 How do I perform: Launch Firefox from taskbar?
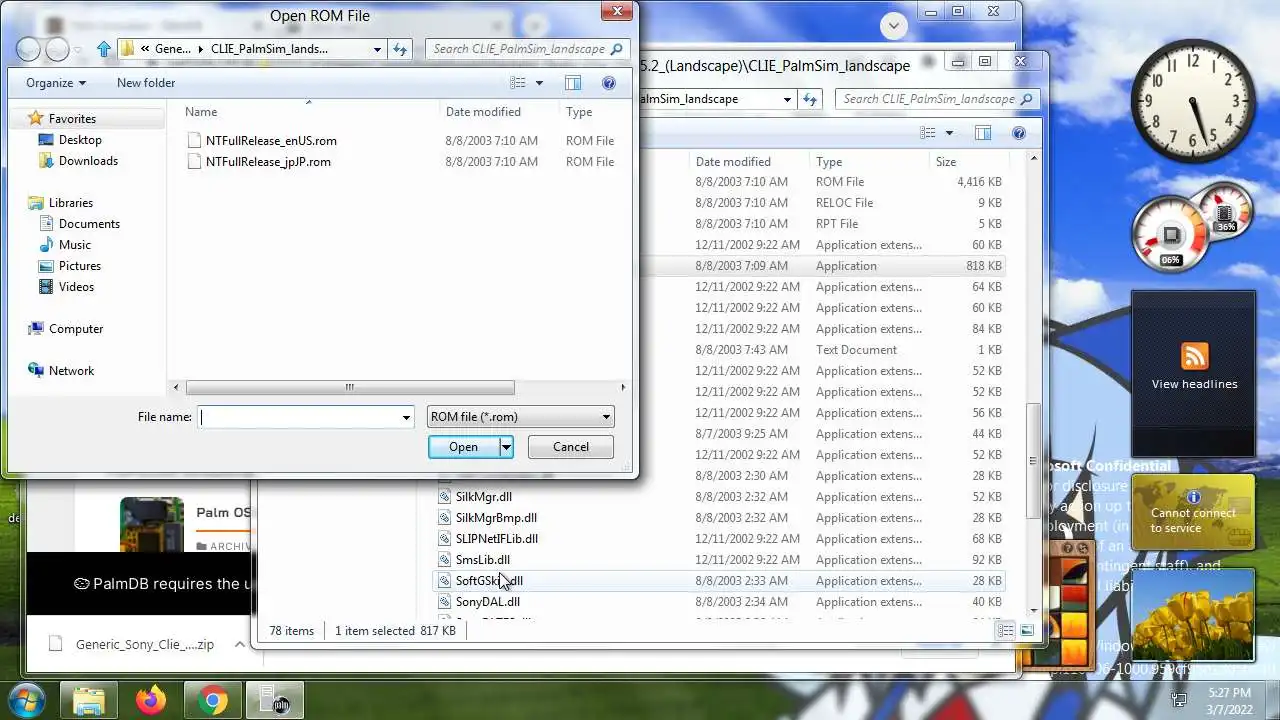tap(151, 700)
